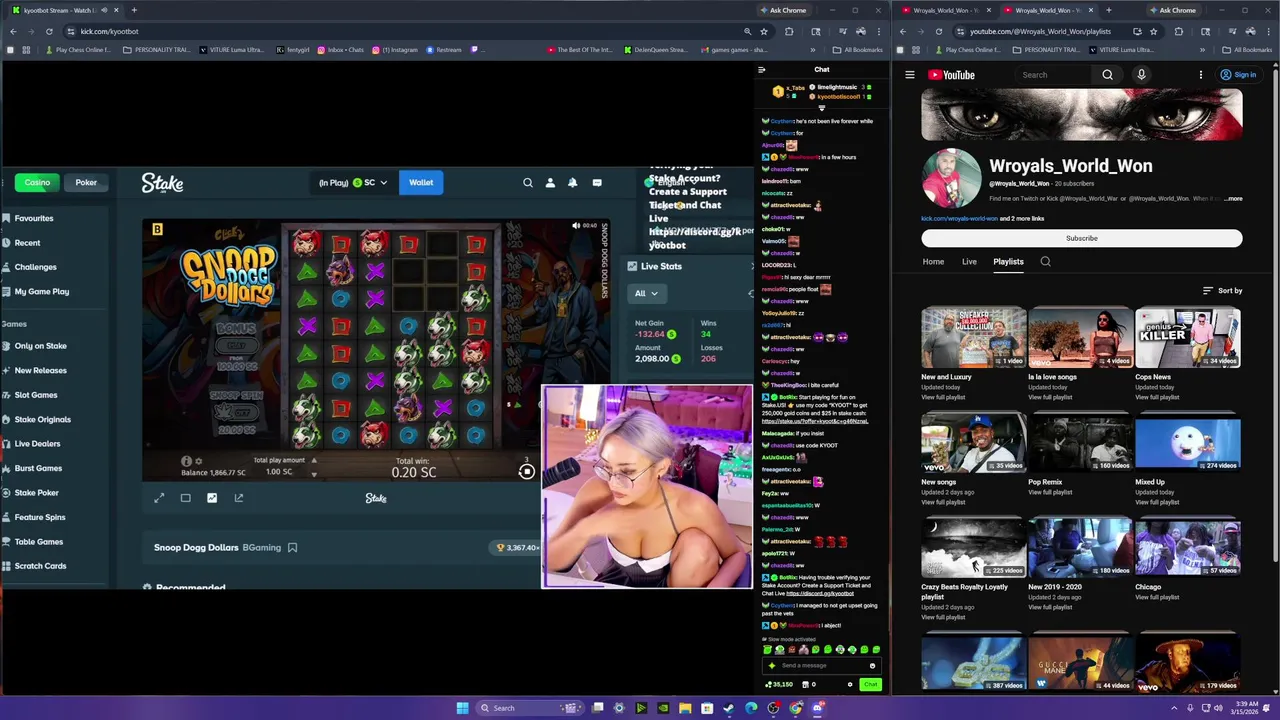The width and height of the screenshot is (1280, 720).
Task: Open the Live Stats All dropdown
Action: coord(646,293)
